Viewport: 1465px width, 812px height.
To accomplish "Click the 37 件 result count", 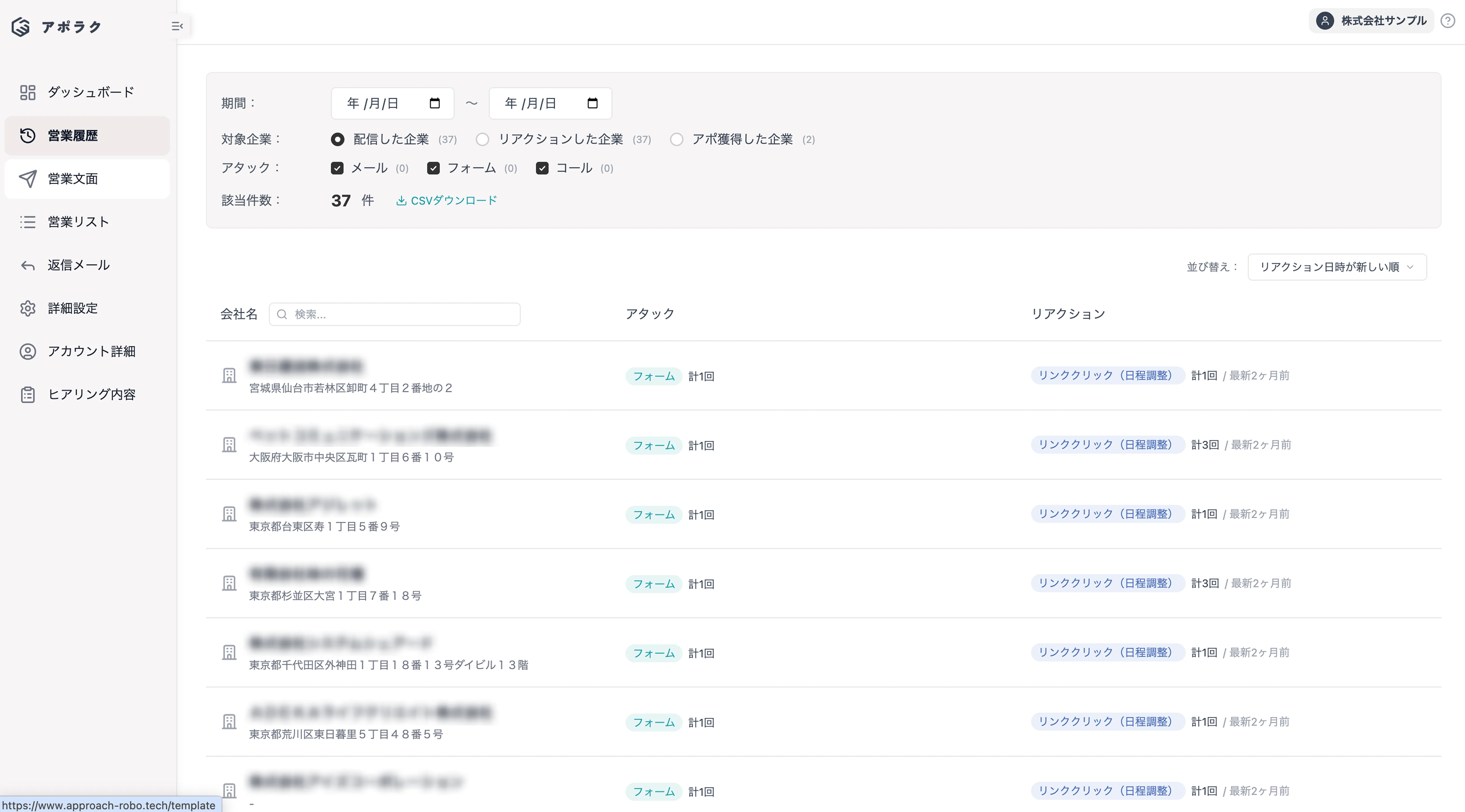I will point(352,201).
